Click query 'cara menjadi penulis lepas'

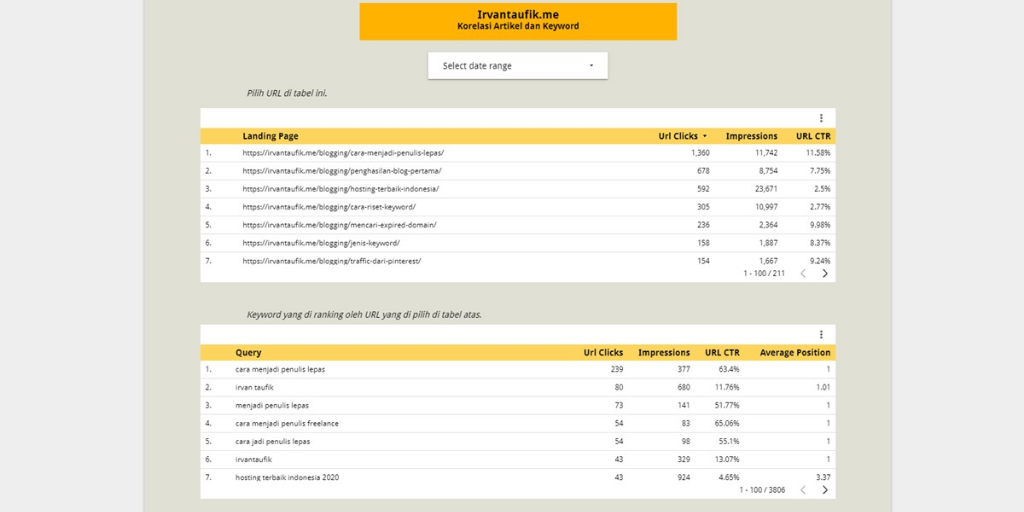coord(280,369)
